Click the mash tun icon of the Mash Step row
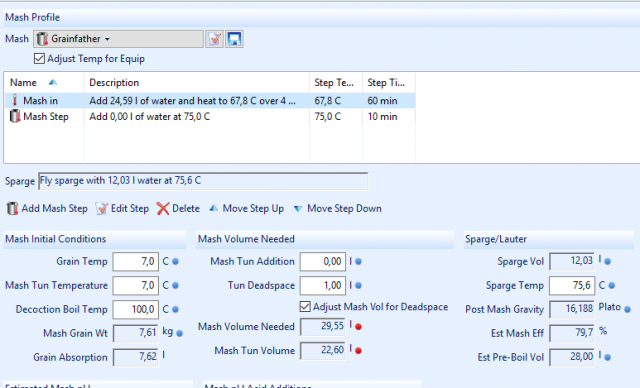 pos(15,116)
